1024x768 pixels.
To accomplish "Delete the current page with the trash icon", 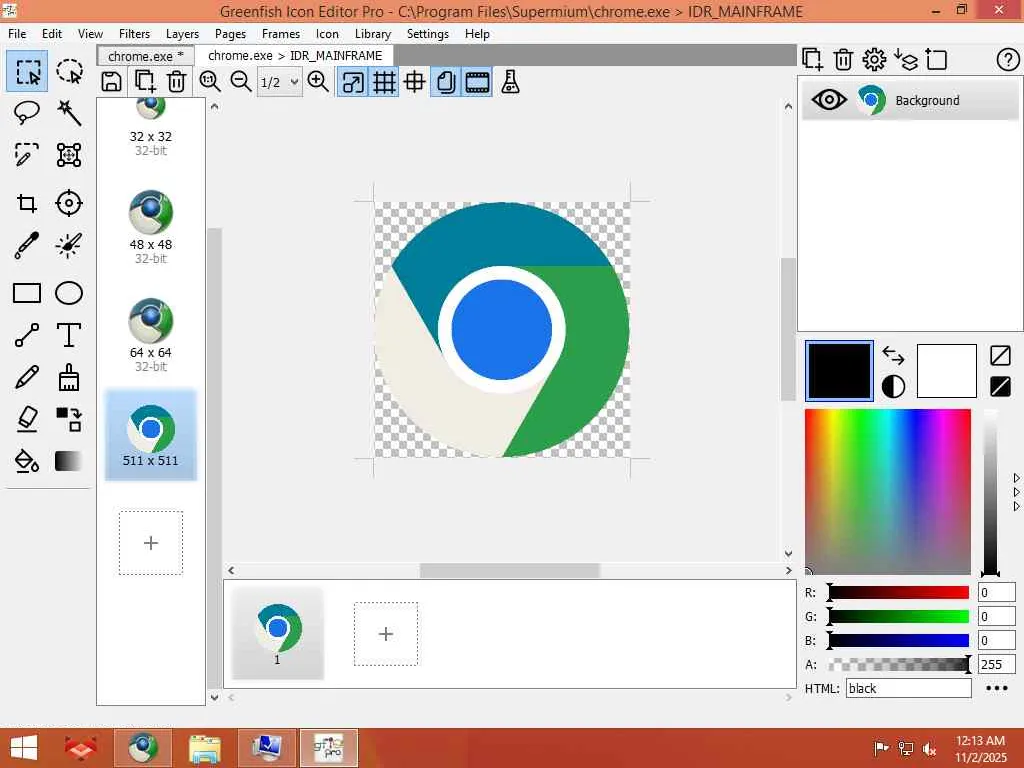I will click(x=176, y=82).
